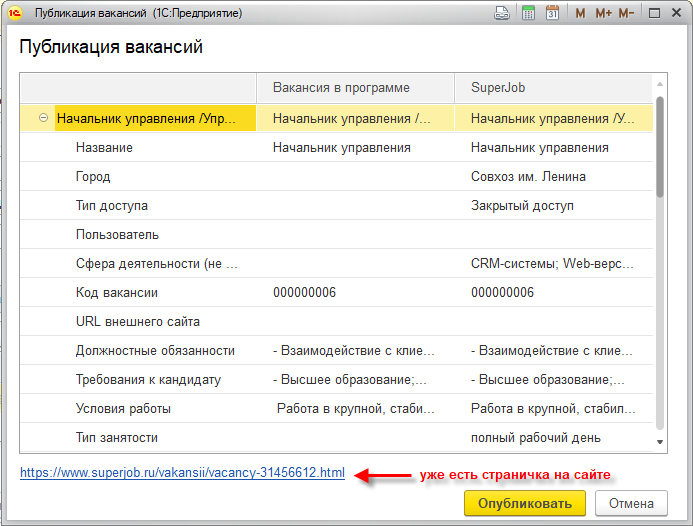Select the Должностные обязанности row label
Image resolution: width=693 pixels, height=526 pixels.
(155, 351)
